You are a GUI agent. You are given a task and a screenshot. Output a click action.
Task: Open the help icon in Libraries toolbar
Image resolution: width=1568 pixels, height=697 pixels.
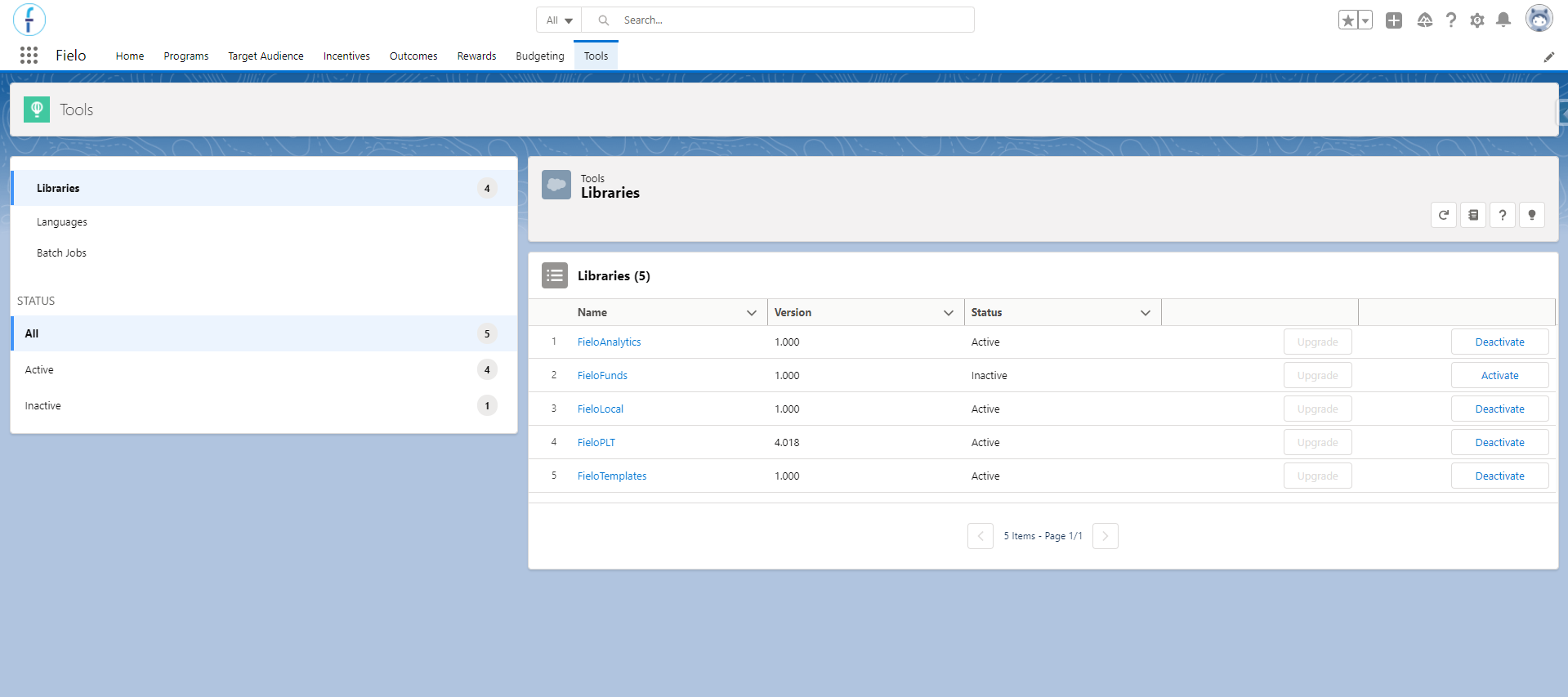1503,215
